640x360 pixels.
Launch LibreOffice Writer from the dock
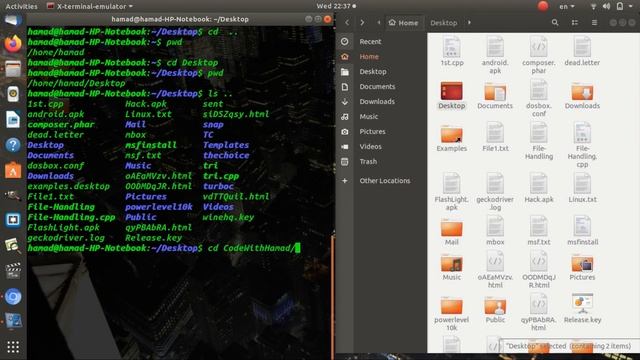click(13, 120)
